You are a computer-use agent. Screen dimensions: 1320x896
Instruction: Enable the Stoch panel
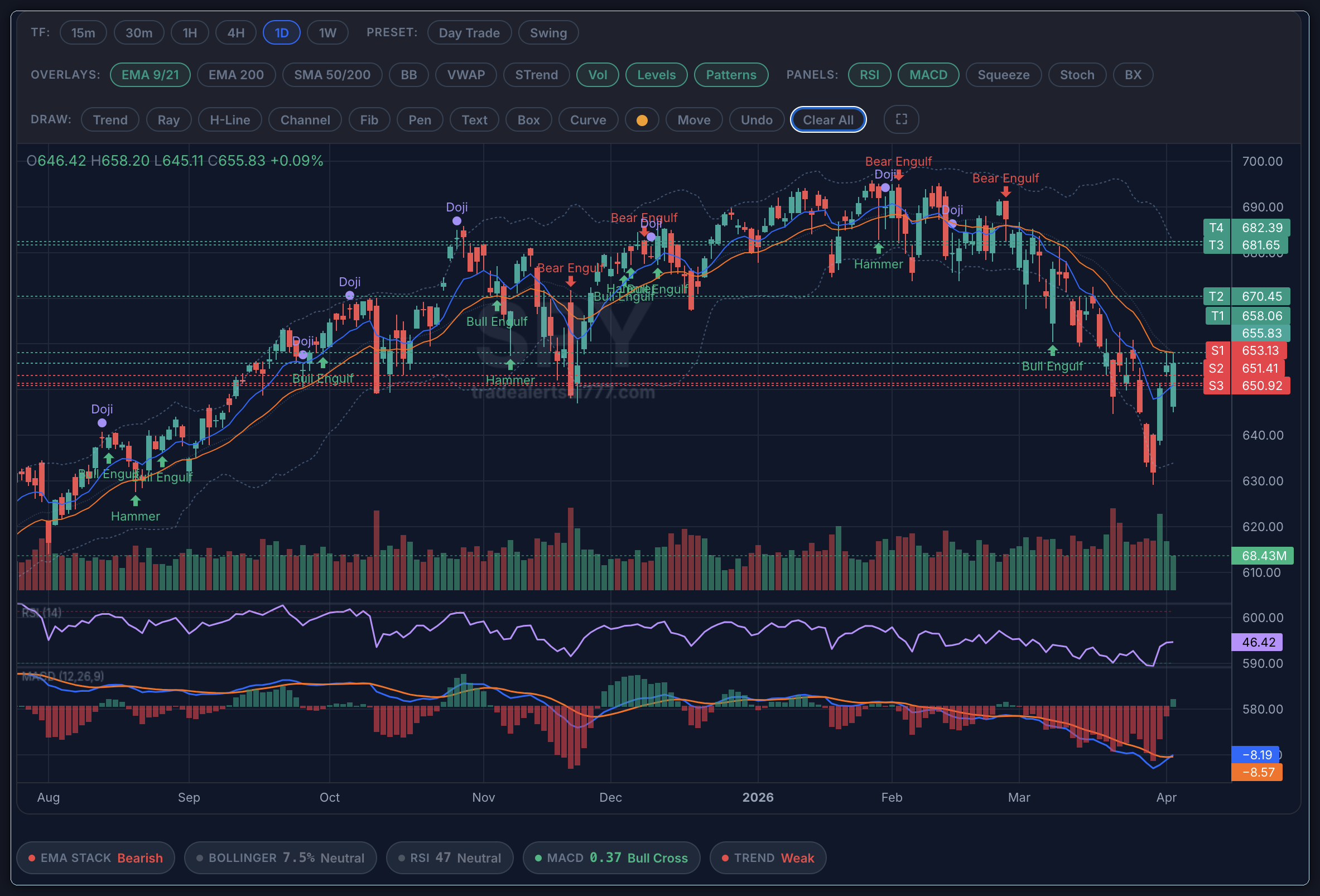point(1077,74)
